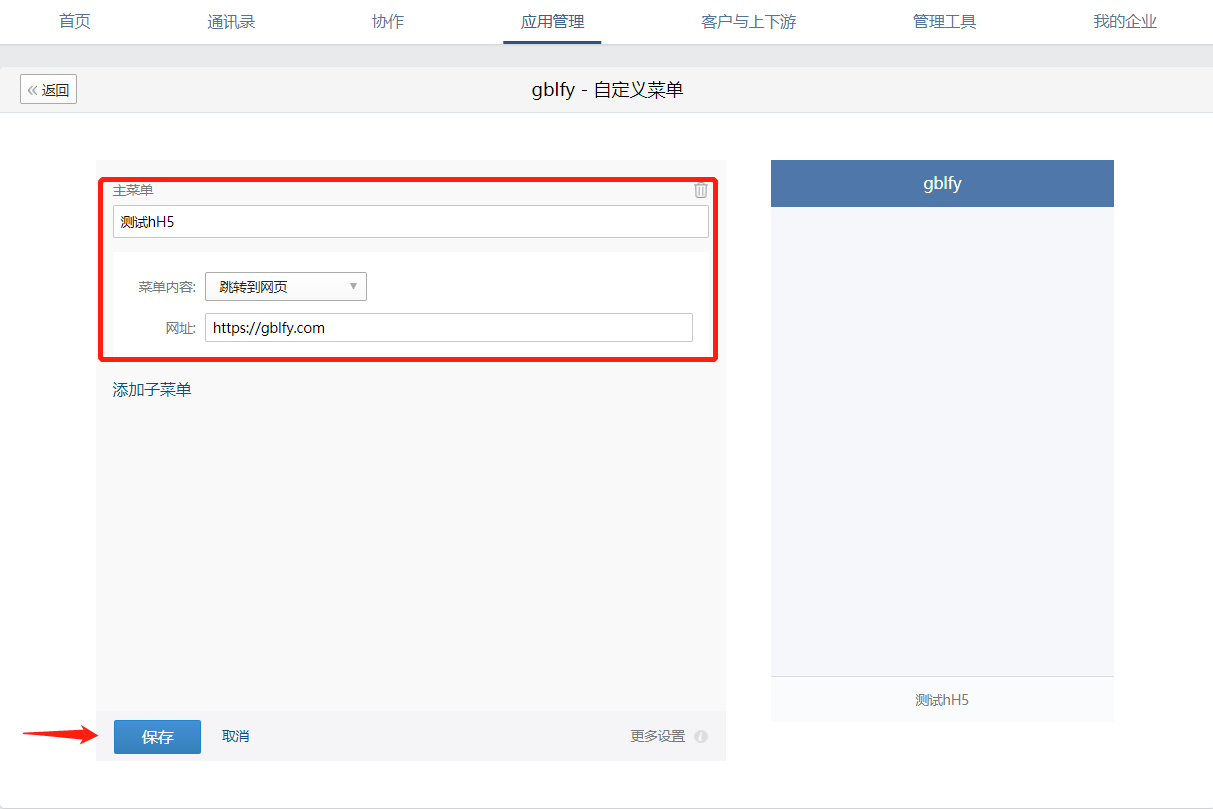Open the 我的企业 page

coord(1124,21)
